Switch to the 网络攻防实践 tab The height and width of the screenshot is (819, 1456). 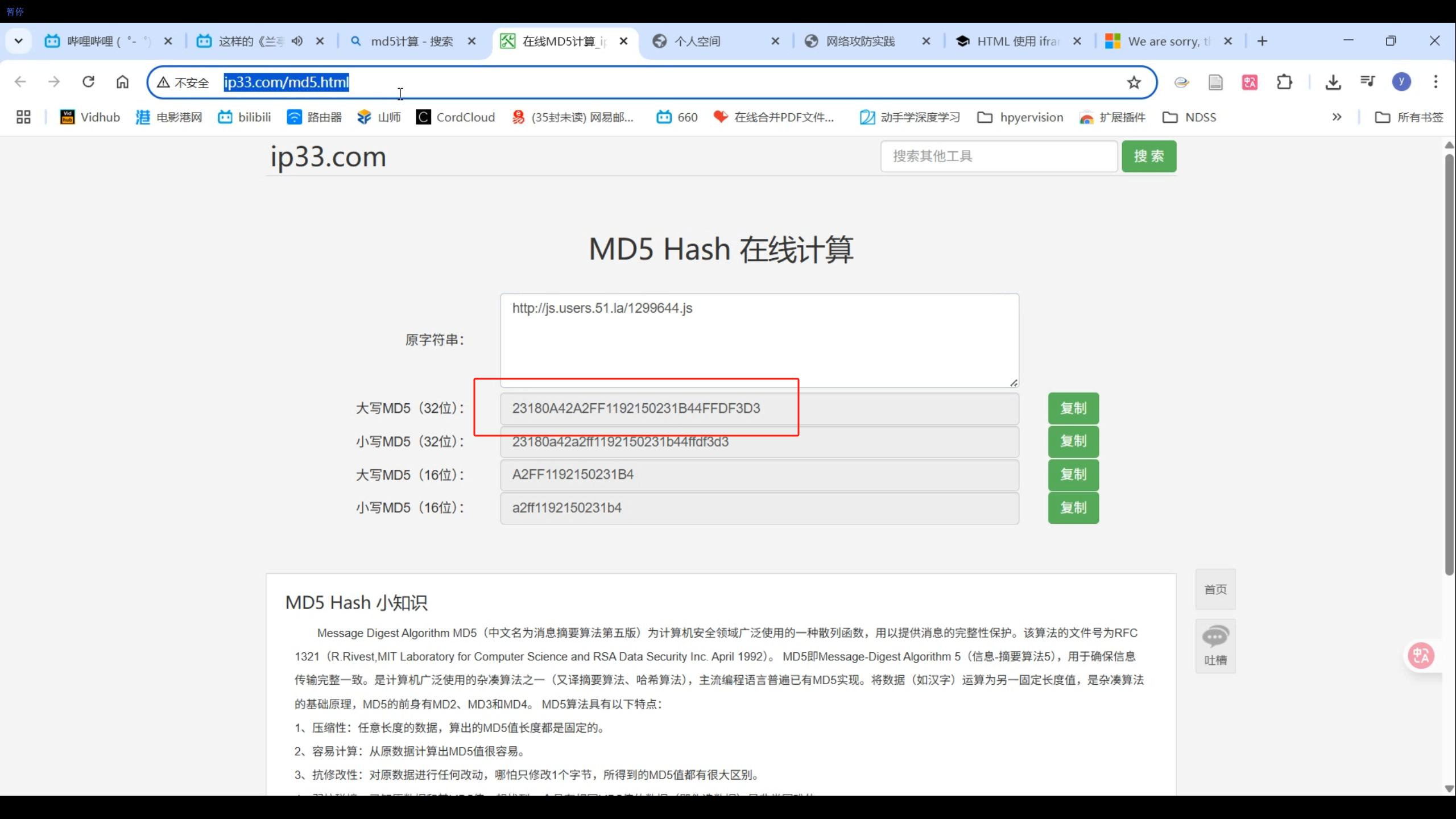click(859, 41)
